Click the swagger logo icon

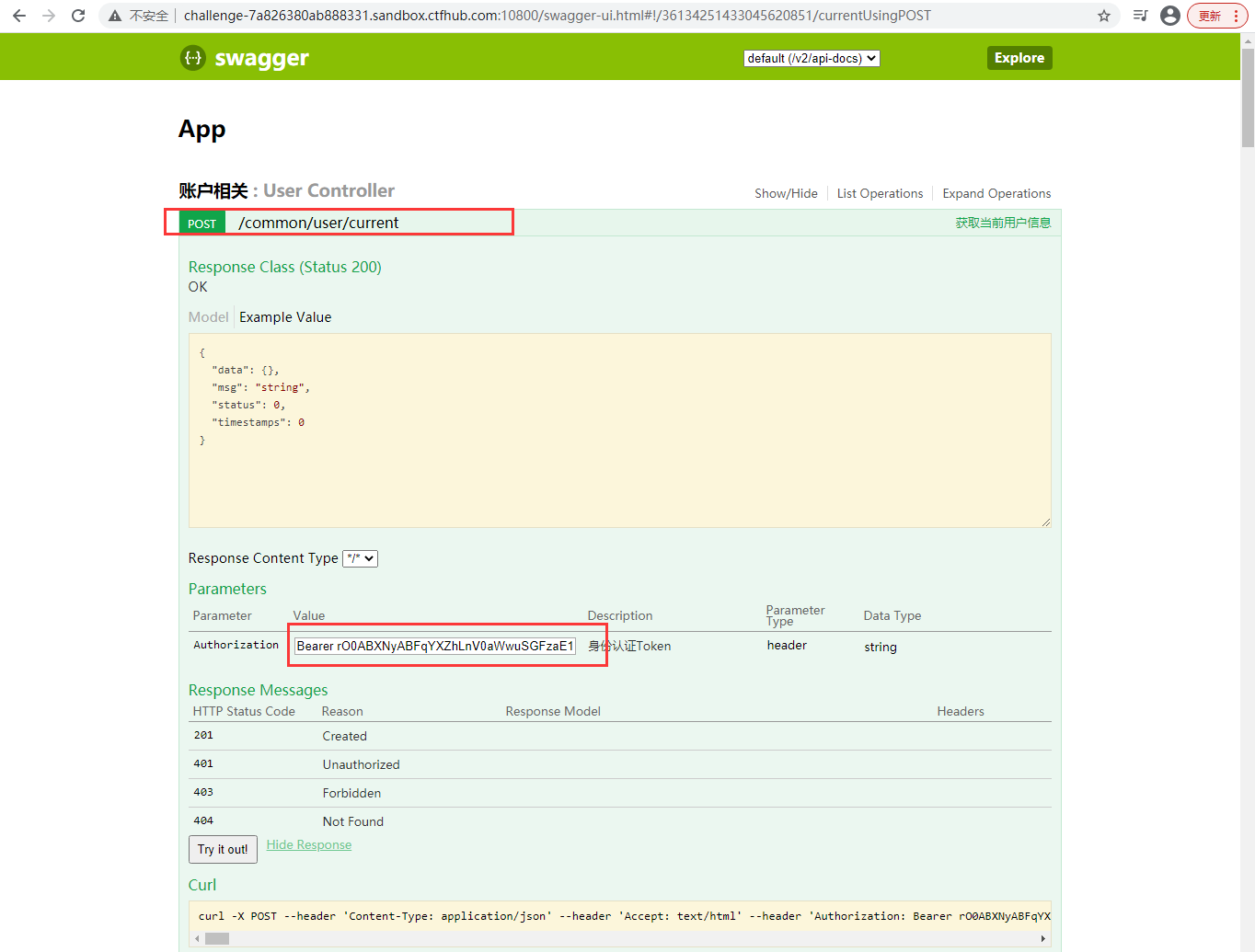[x=193, y=57]
